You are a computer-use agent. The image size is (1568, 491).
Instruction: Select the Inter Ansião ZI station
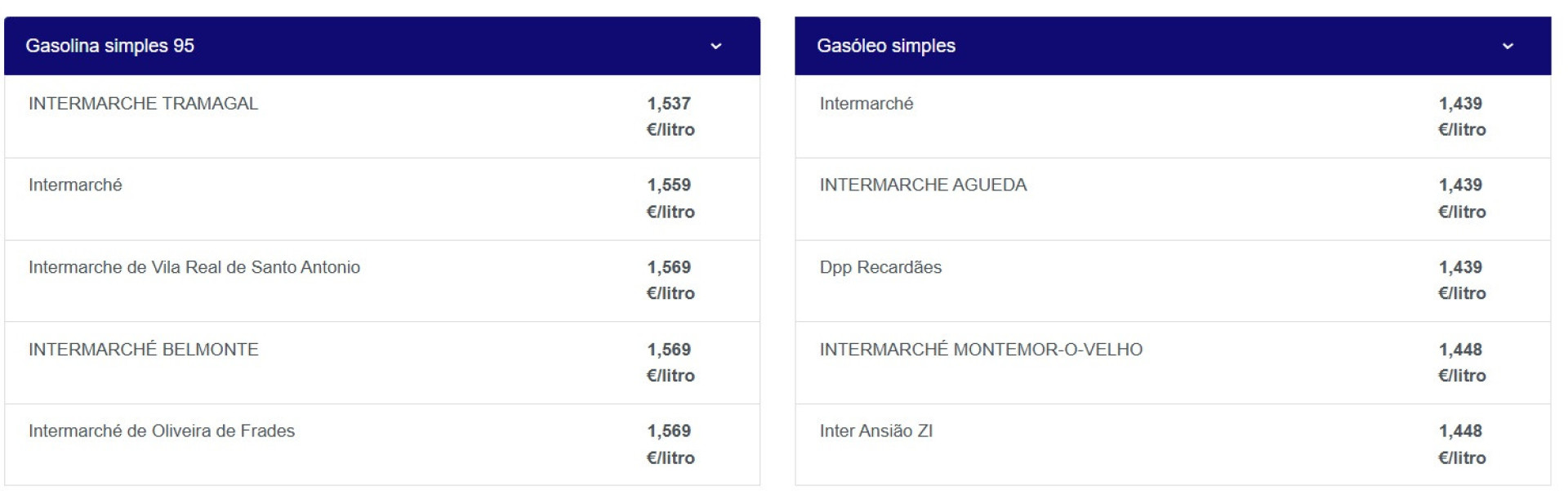[876, 431]
